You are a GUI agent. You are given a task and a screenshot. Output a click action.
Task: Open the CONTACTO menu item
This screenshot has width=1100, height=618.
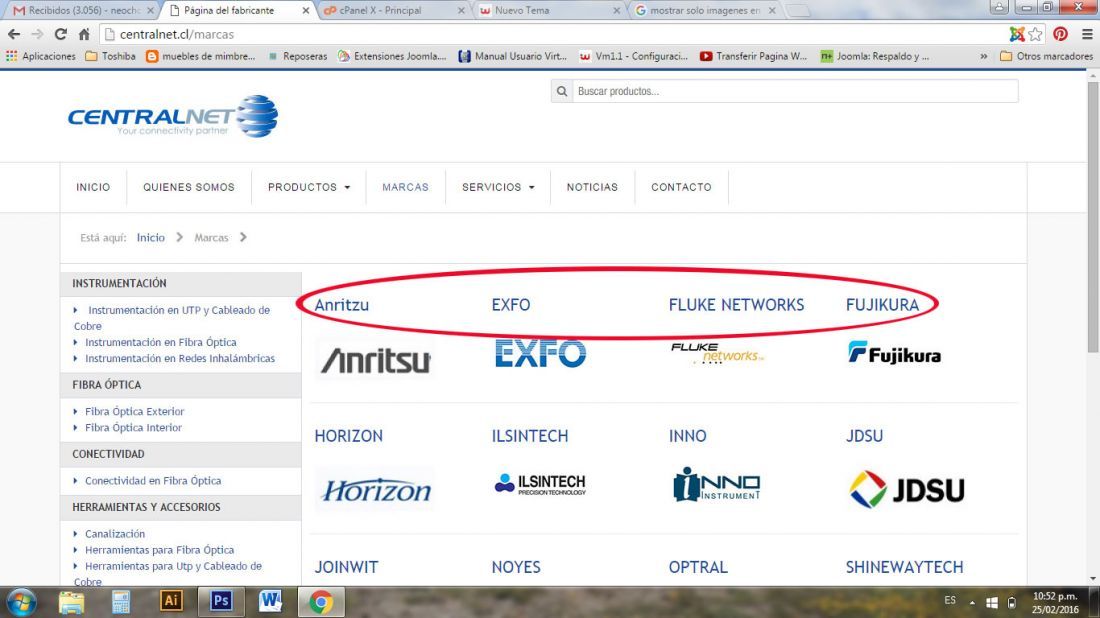point(681,187)
